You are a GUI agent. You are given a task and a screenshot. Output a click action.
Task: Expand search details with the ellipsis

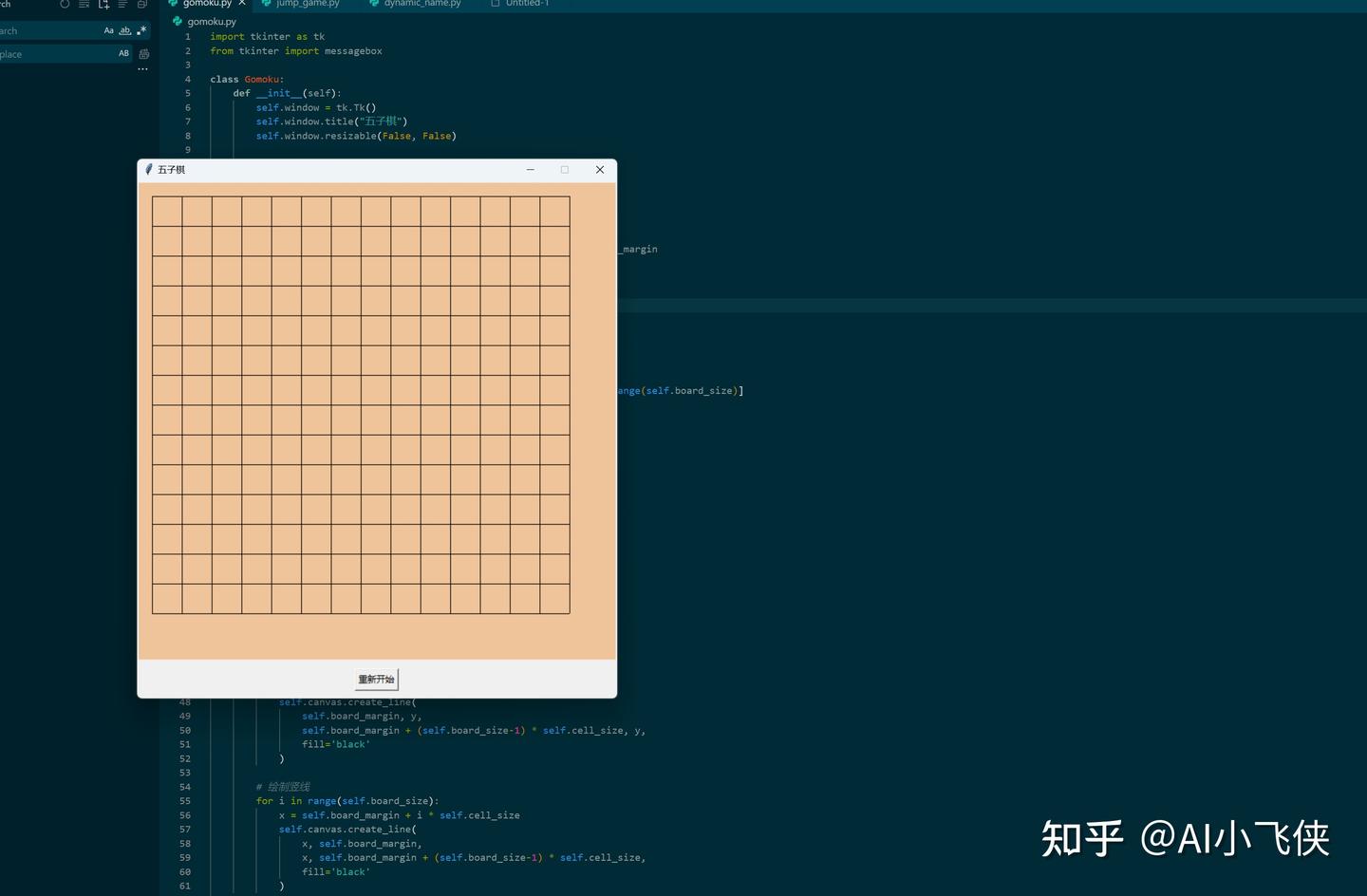(142, 69)
